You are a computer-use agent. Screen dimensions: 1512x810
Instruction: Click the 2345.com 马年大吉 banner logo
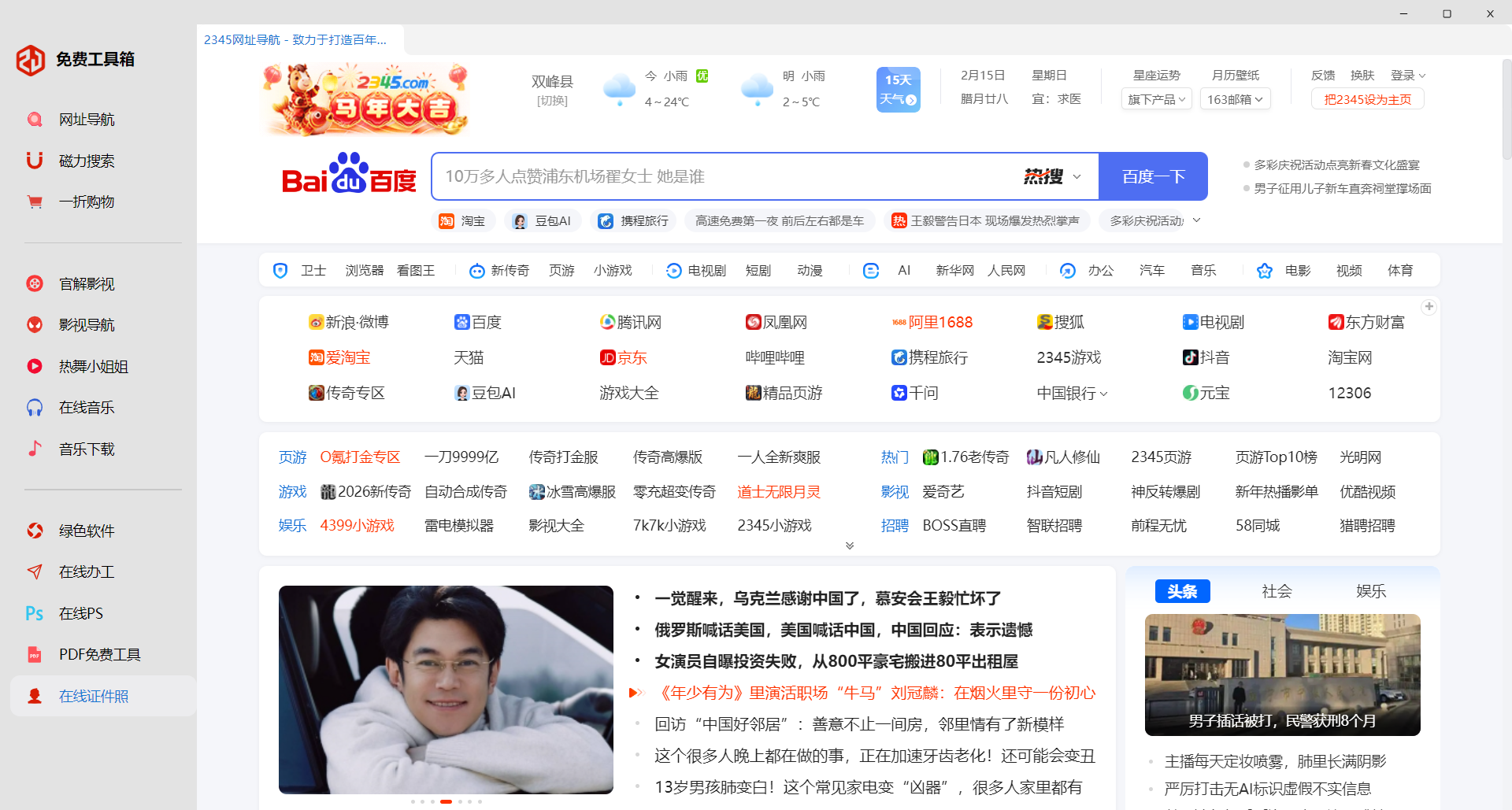pyautogui.click(x=367, y=99)
